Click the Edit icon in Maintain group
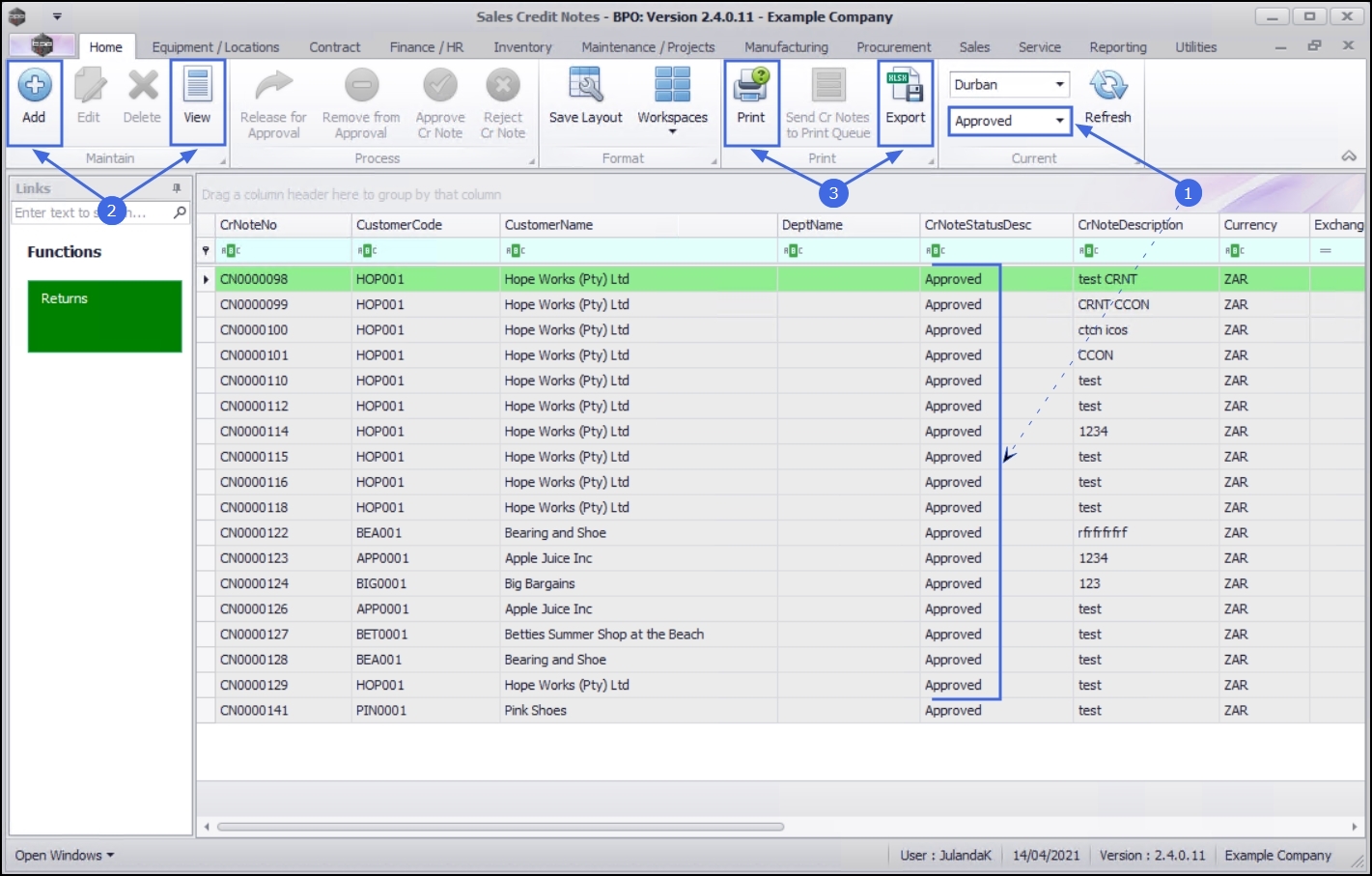Image resolution: width=1372 pixels, height=876 pixels. [89, 96]
